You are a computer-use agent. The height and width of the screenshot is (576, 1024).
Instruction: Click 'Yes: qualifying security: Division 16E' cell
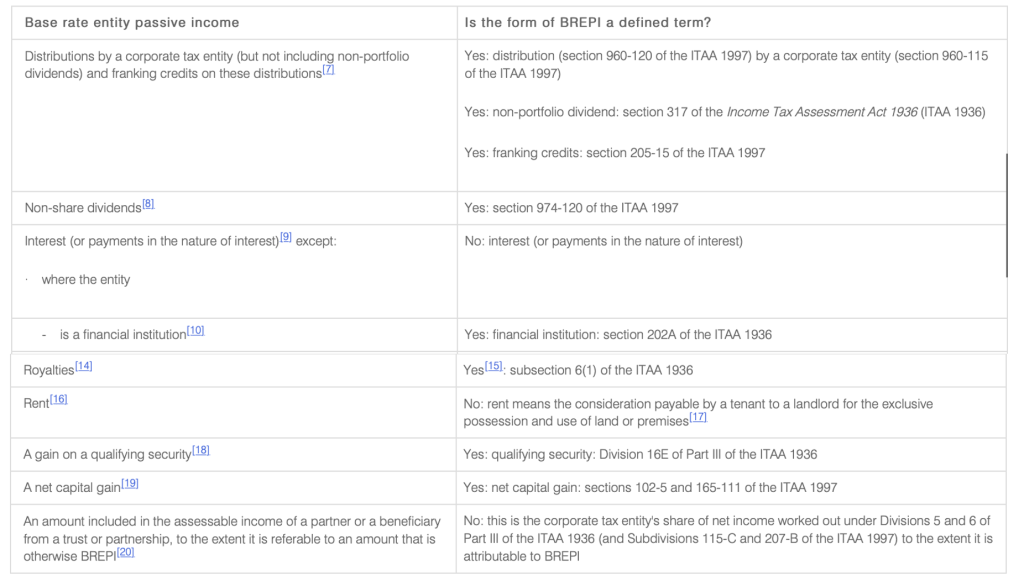click(x=640, y=454)
